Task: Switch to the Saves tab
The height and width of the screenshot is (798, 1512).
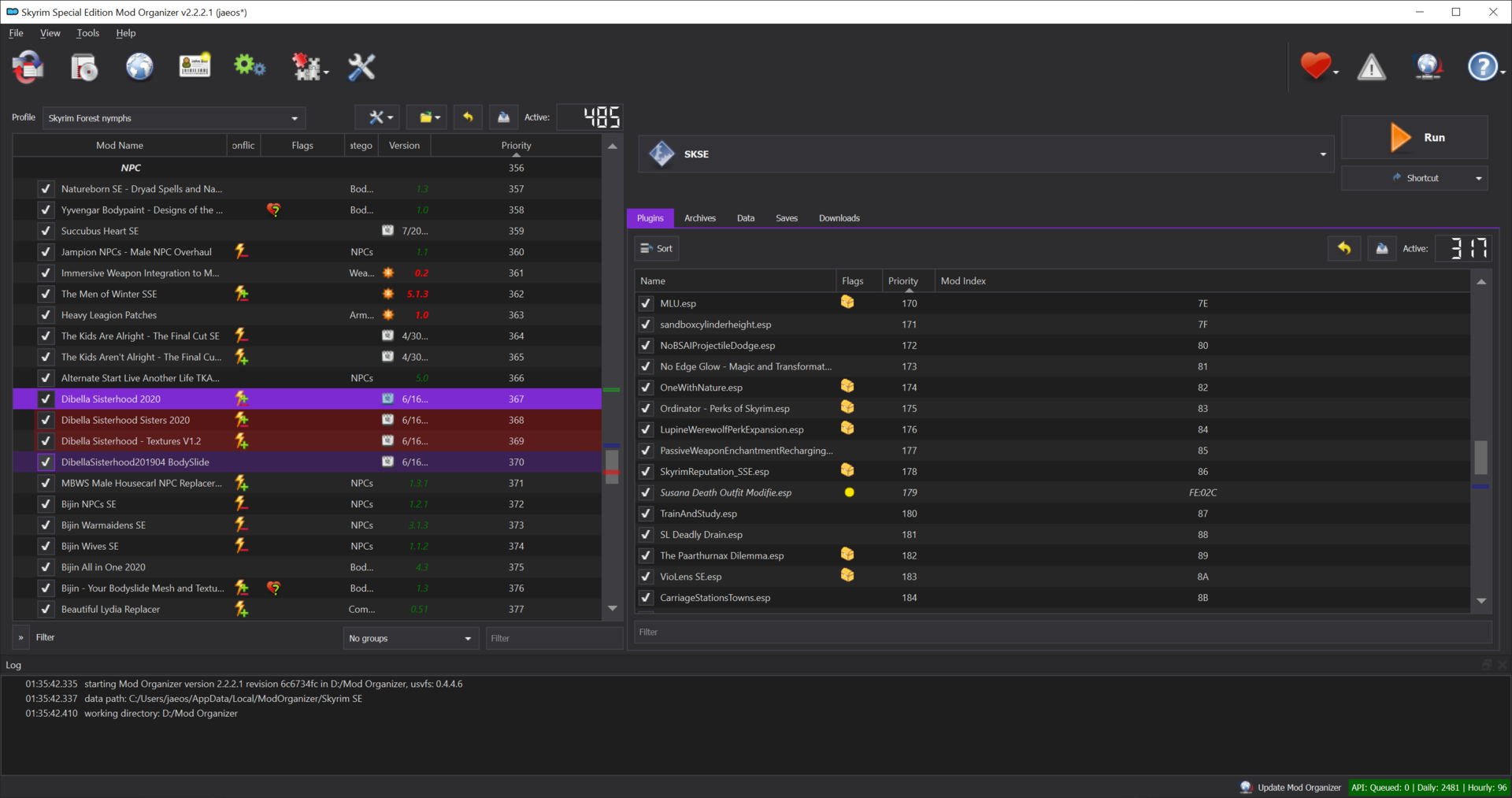Action: (787, 218)
